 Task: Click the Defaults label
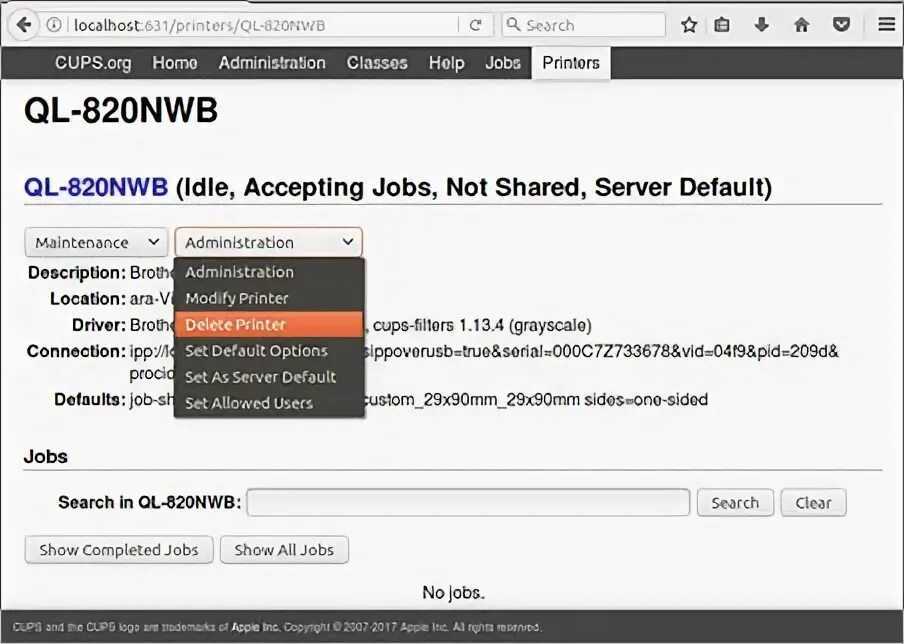click(90, 400)
